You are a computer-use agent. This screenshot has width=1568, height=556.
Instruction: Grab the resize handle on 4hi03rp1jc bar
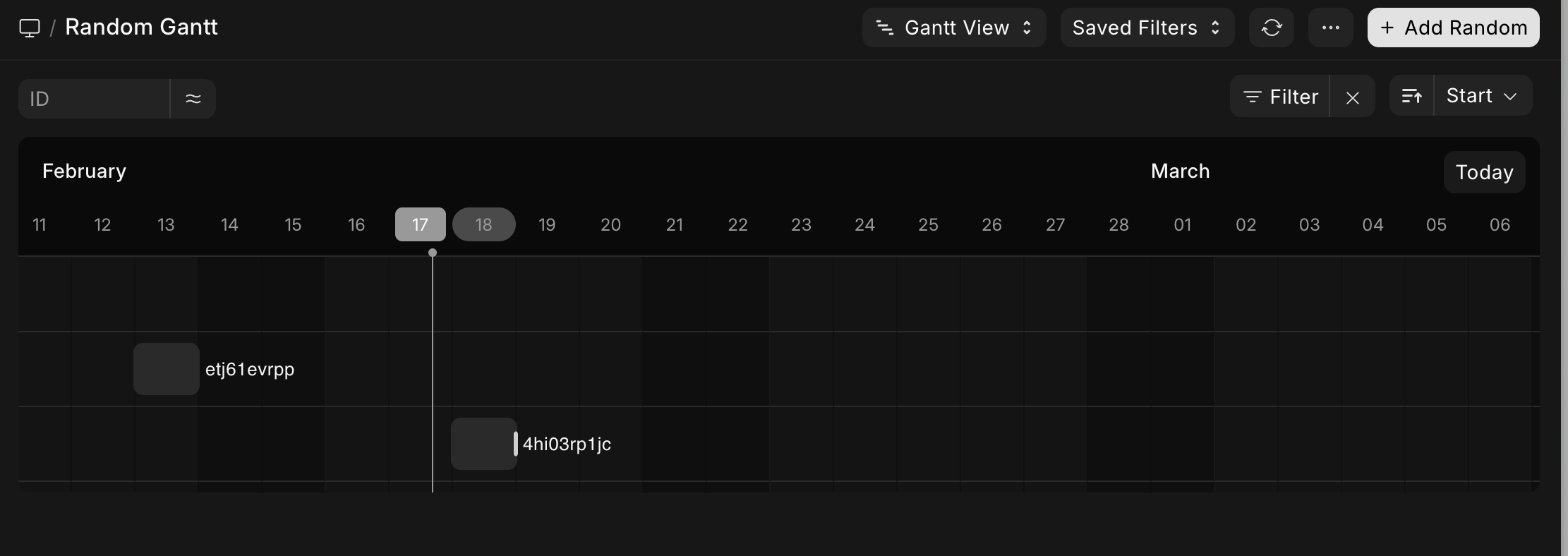(516, 444)
